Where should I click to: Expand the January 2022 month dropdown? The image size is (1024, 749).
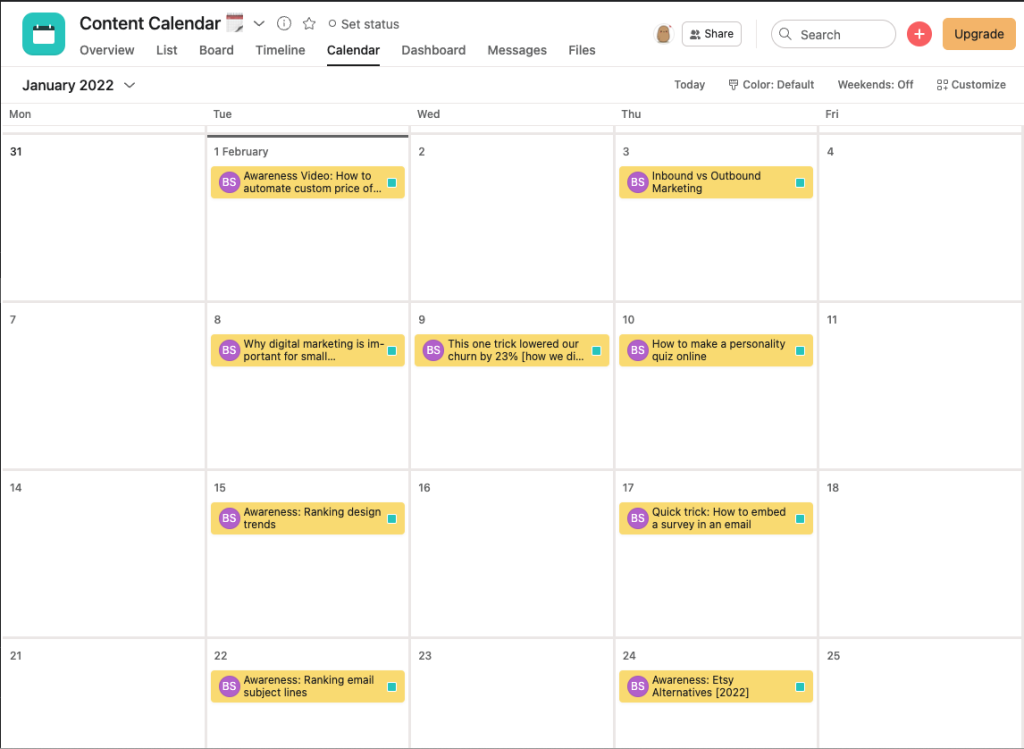(129, 86)
